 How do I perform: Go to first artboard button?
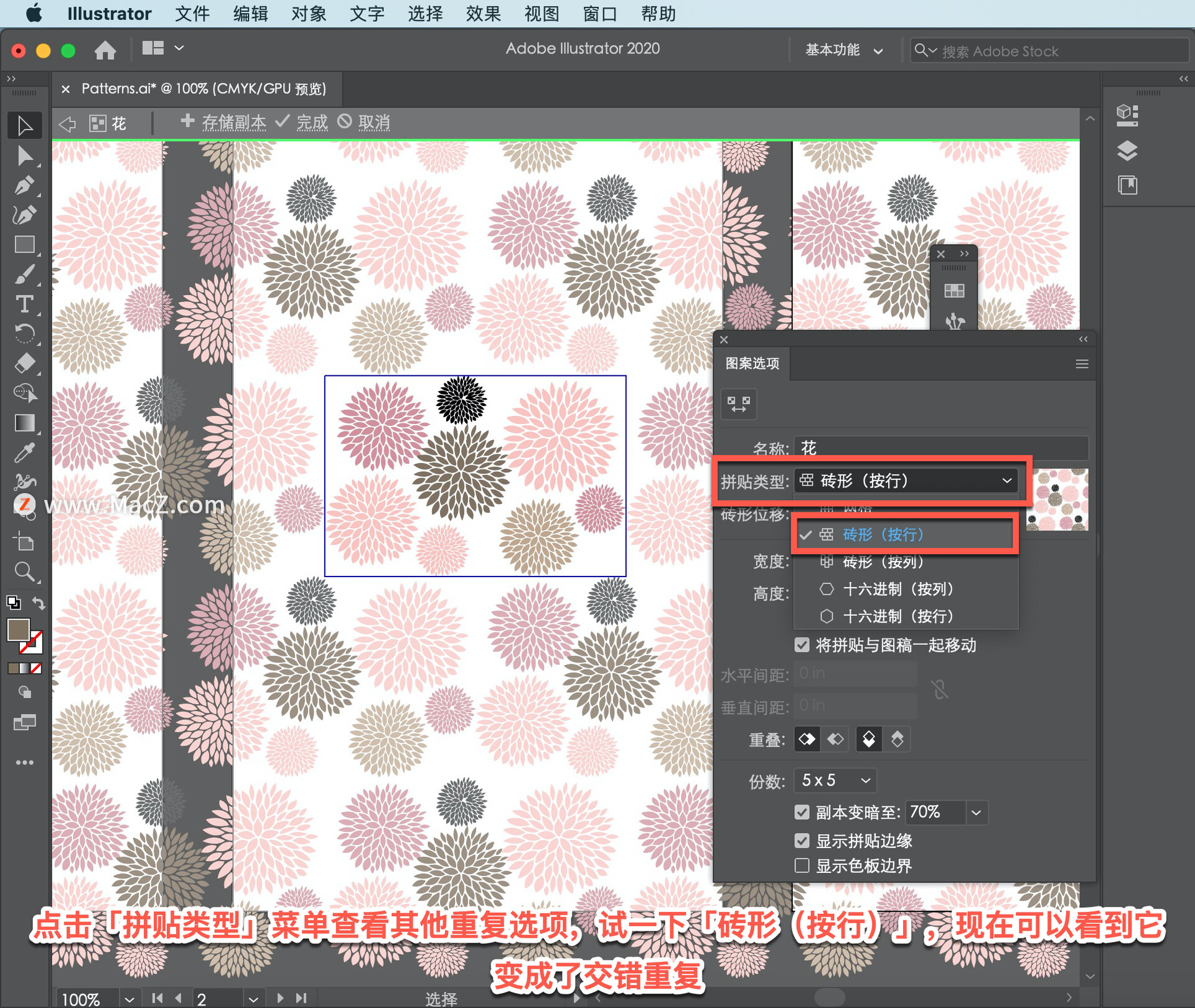pos(157,998)
